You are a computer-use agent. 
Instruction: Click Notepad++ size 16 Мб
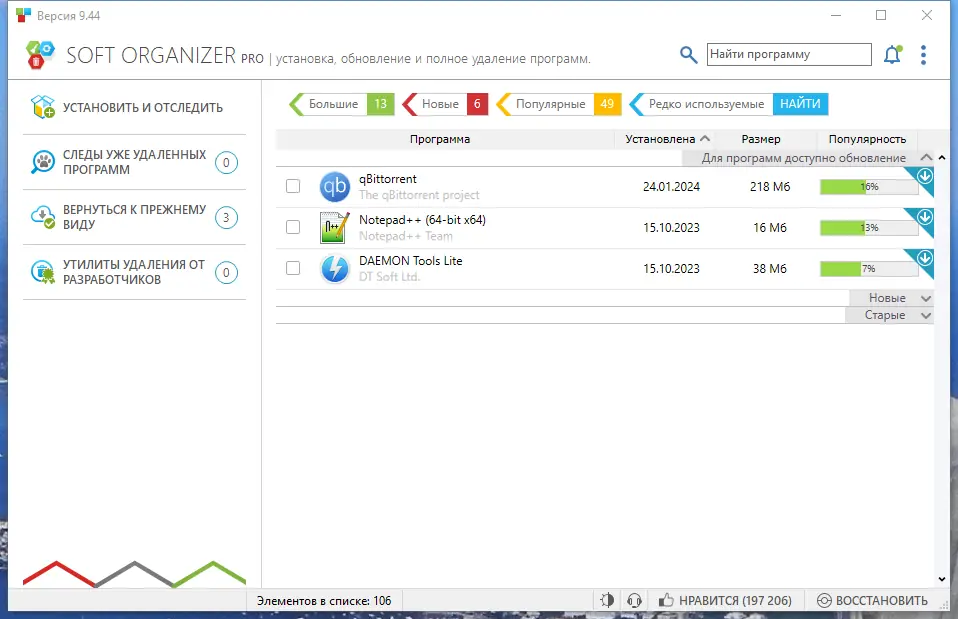pyautogui.click(x=770, y=227)
